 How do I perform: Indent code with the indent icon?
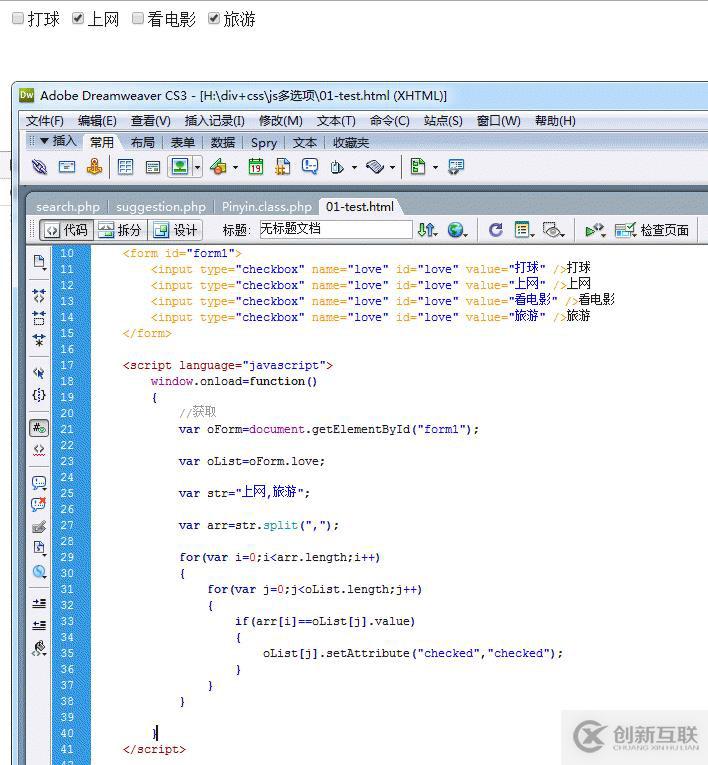click(x=39, y=604)
